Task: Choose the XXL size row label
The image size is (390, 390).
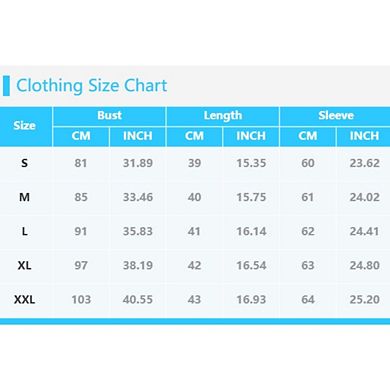Action: point(24,299)
